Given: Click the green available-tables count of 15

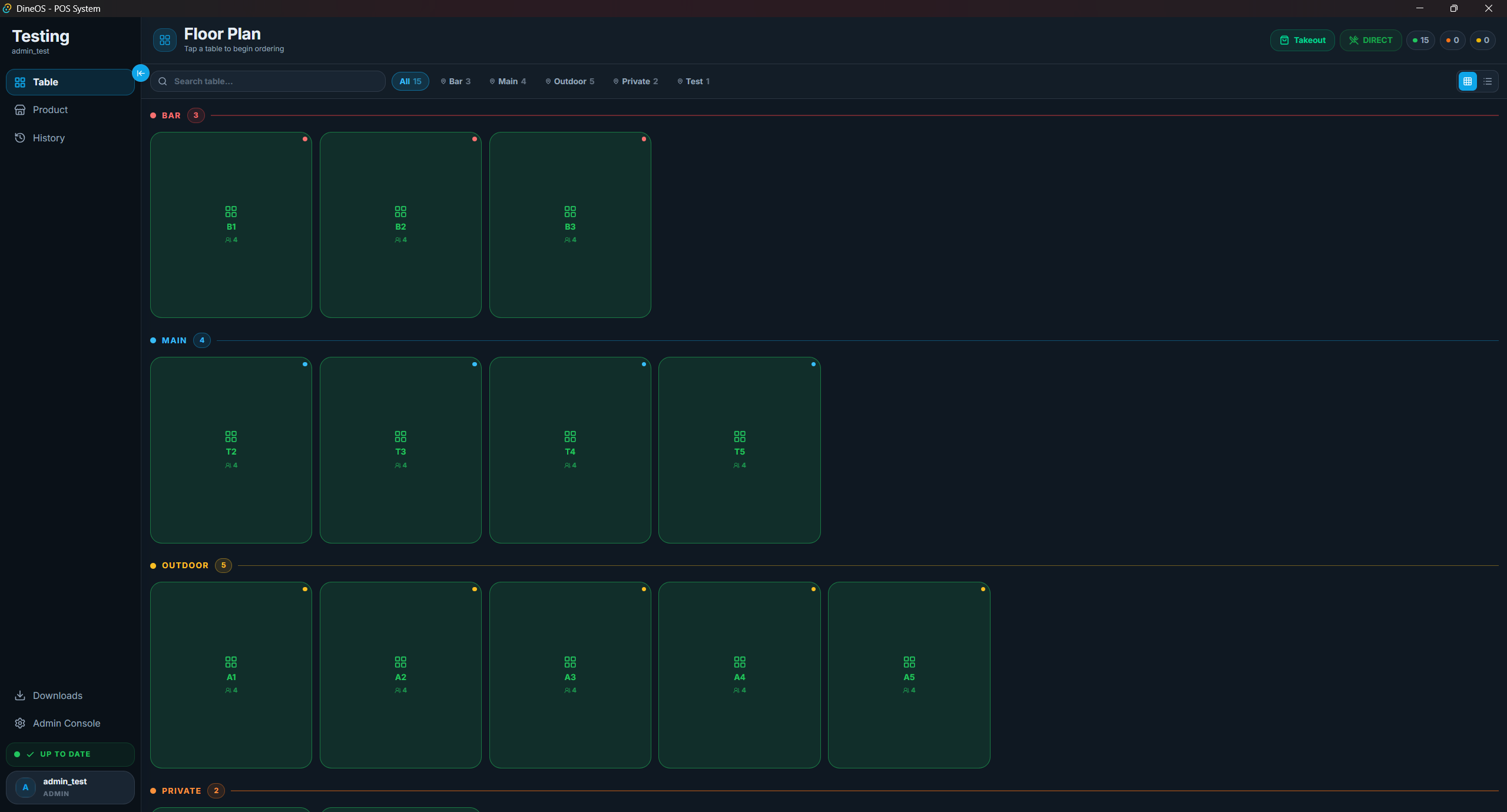Looking at the screenshot, I should coord(1420,40).
